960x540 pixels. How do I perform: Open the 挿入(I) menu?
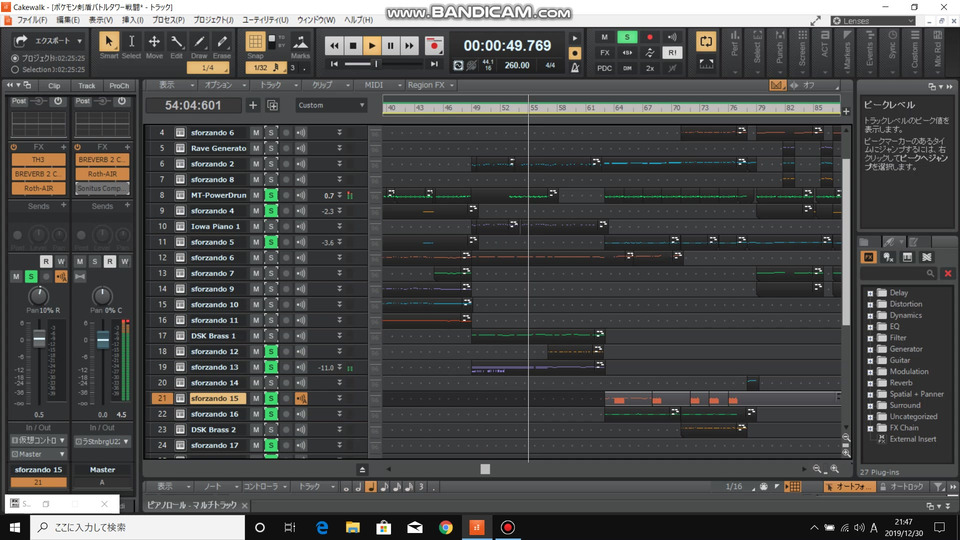coord(133,20)
